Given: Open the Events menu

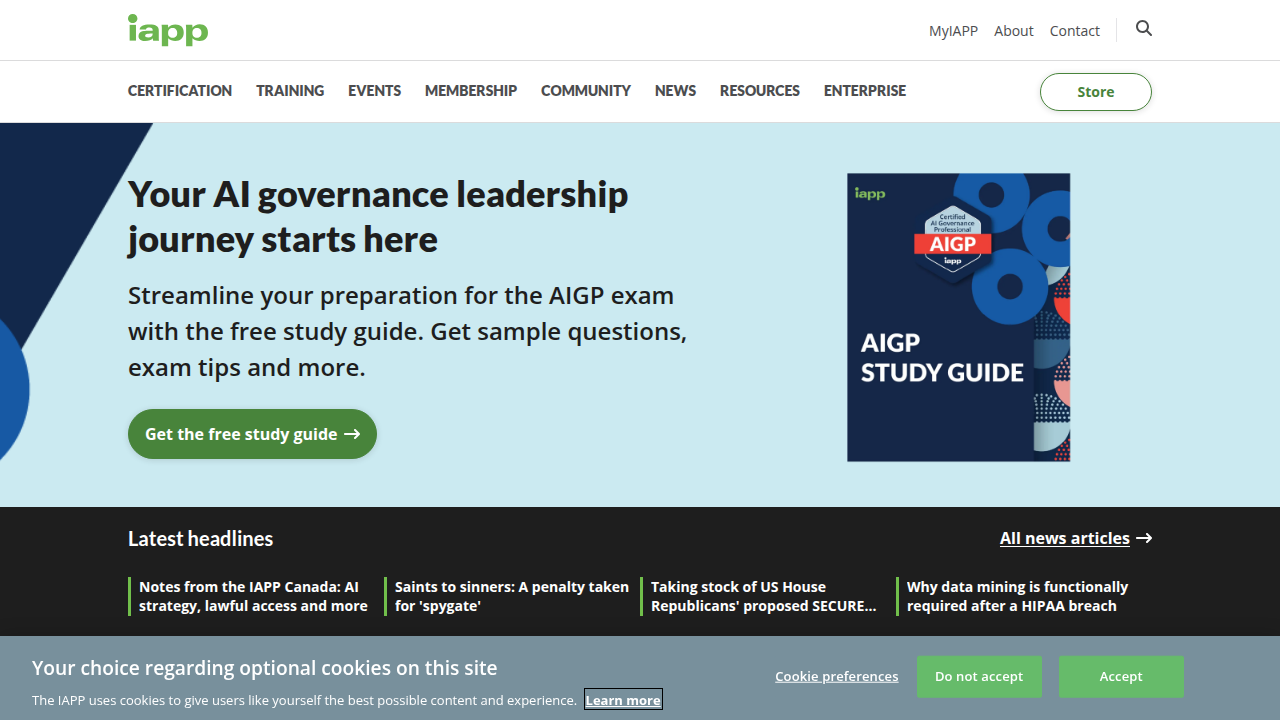Looking at the screenshot, I should point(374,91).
